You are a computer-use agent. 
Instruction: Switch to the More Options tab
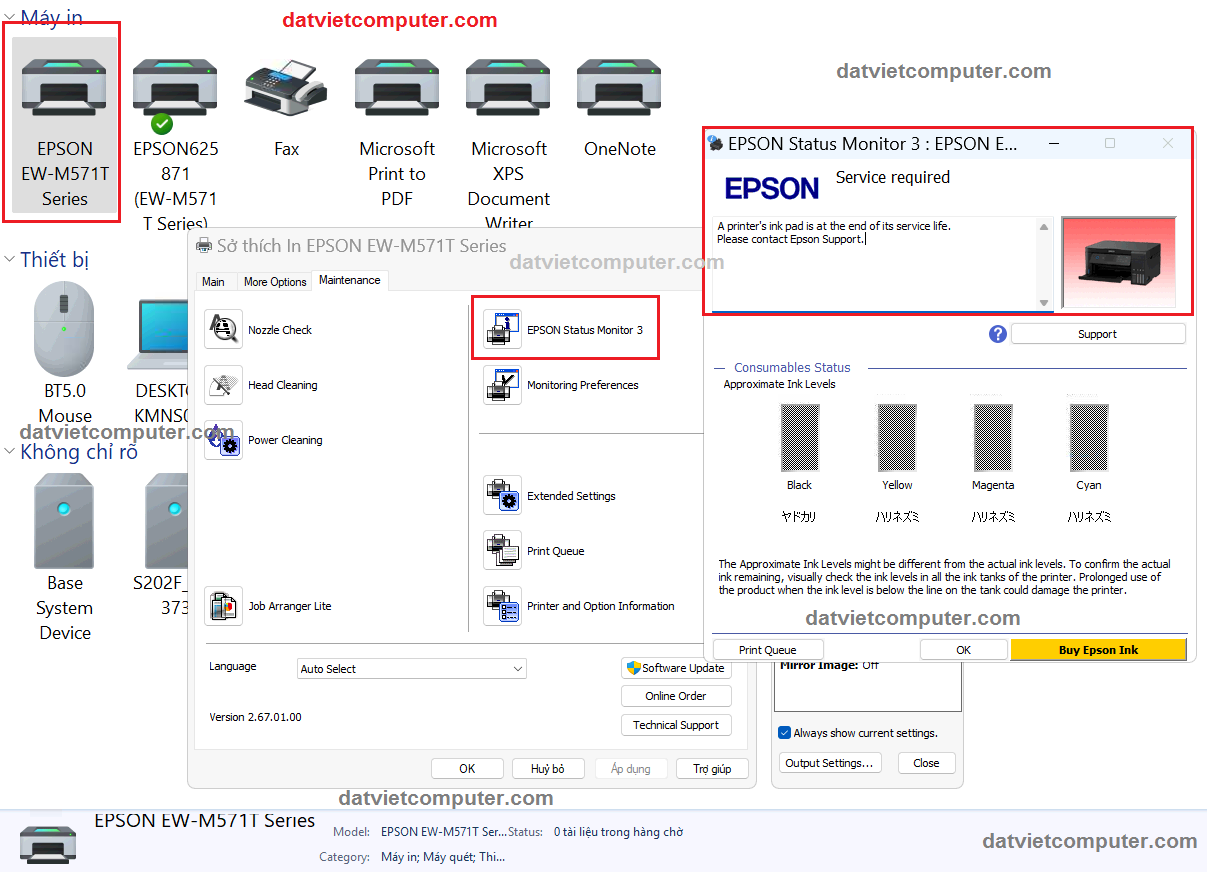275,282
